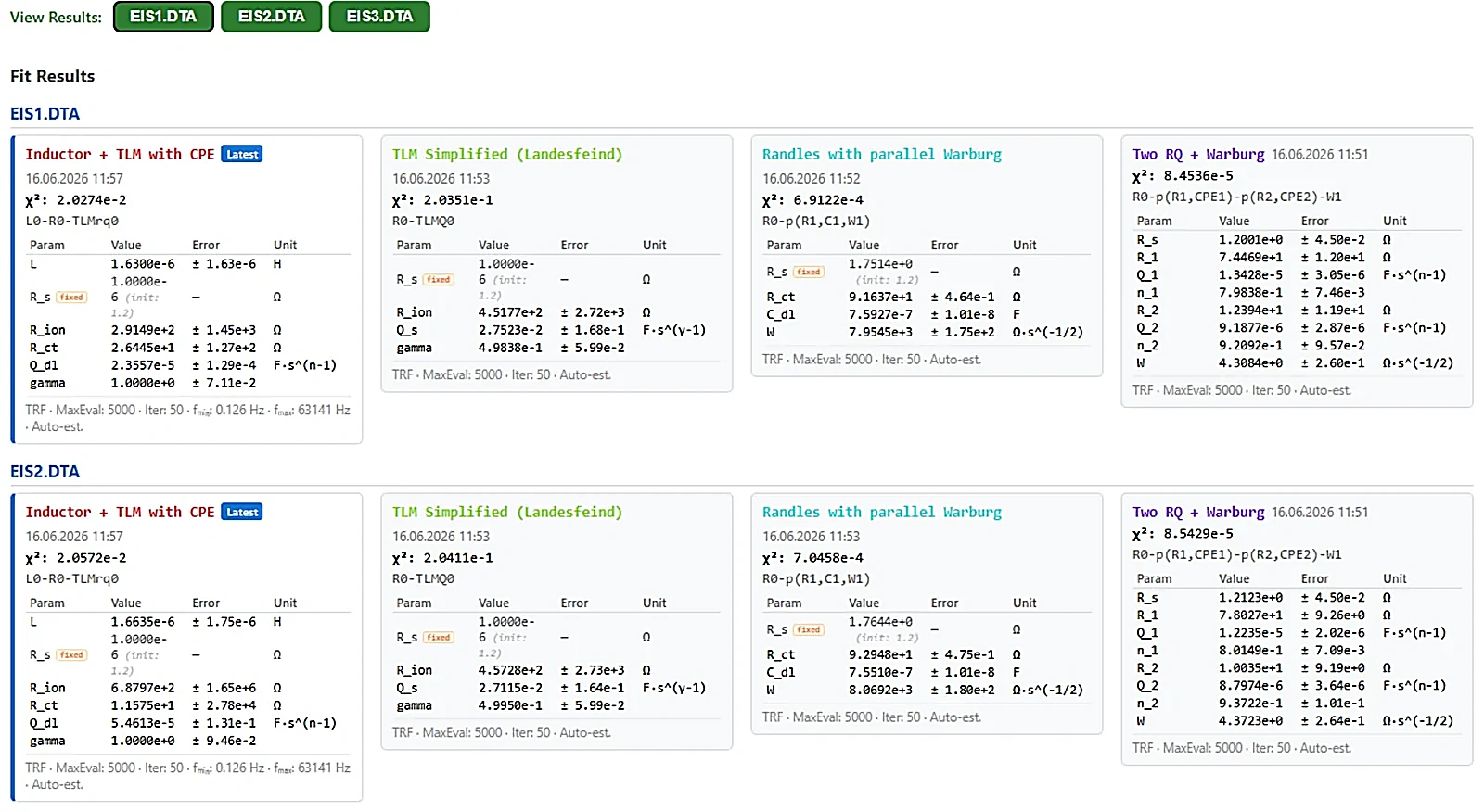The width and height of the screenshot is (1484, 812).
Task: Click the fixed tag on R_s in EIS1 Inductor card
Action: pyautogui.click(x=71, y=298)
